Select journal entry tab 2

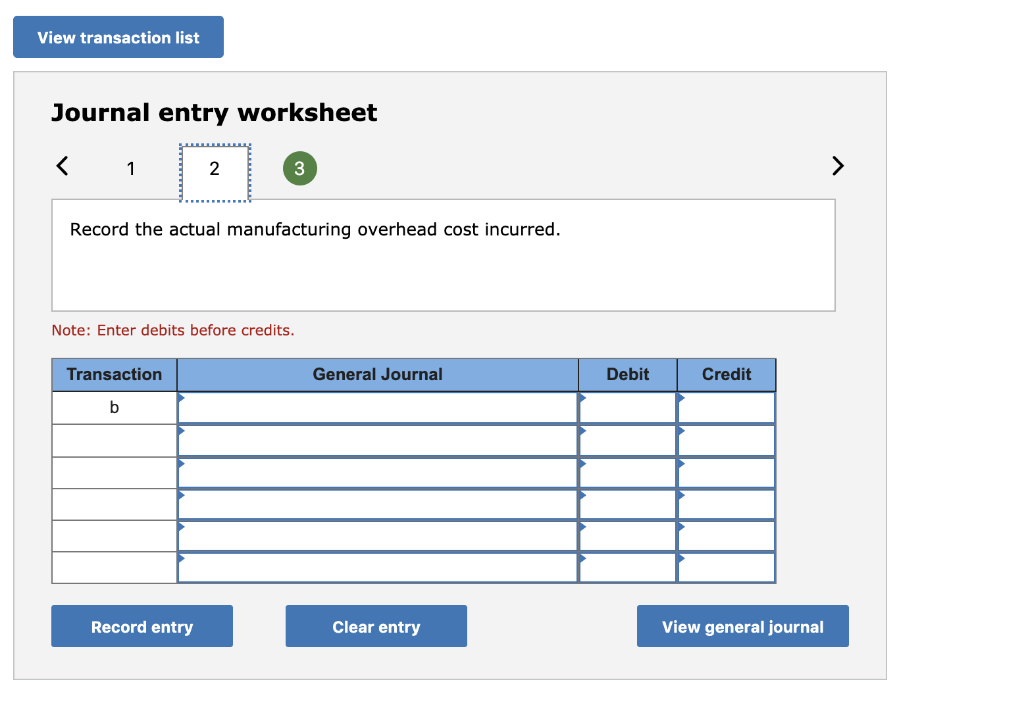tap(215, 172)
